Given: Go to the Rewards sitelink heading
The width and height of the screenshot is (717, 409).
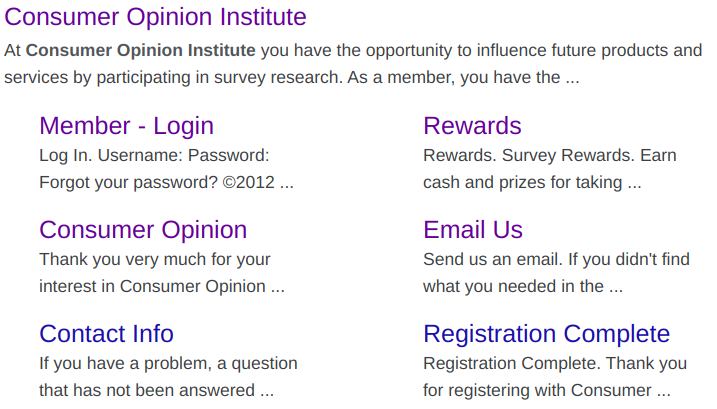Looking at the screenshot, I should tap(472, 125).
